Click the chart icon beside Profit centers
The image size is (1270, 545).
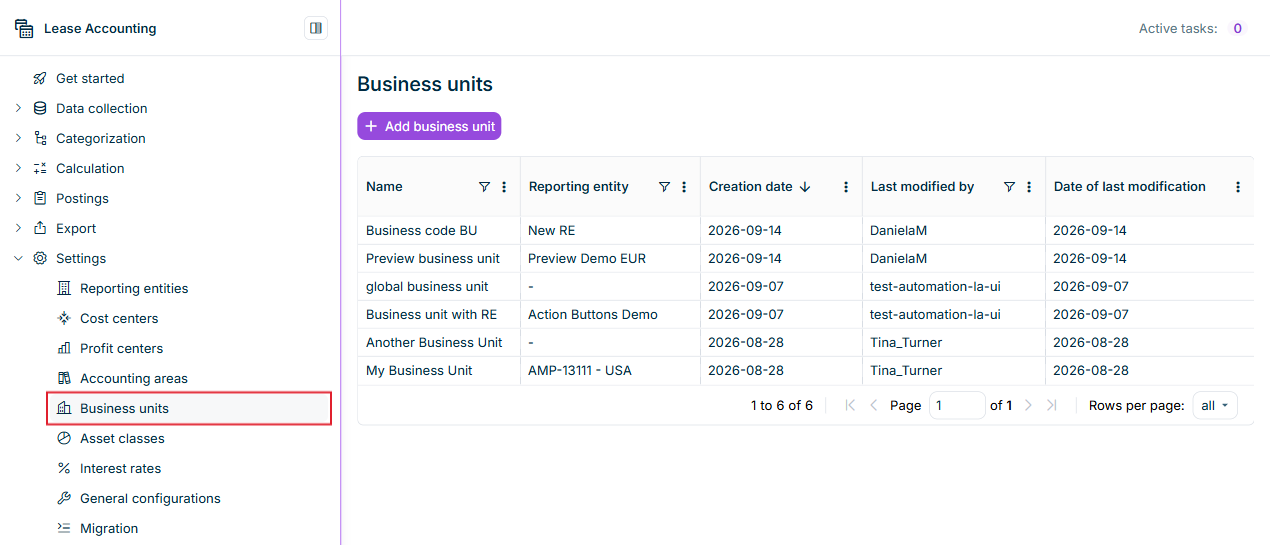coord(64,348)
